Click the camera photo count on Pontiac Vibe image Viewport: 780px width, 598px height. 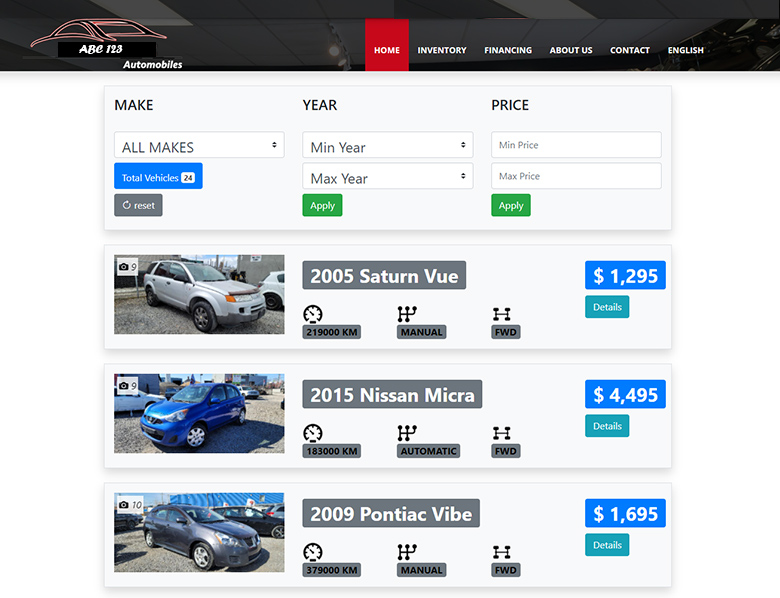point(130,504)
